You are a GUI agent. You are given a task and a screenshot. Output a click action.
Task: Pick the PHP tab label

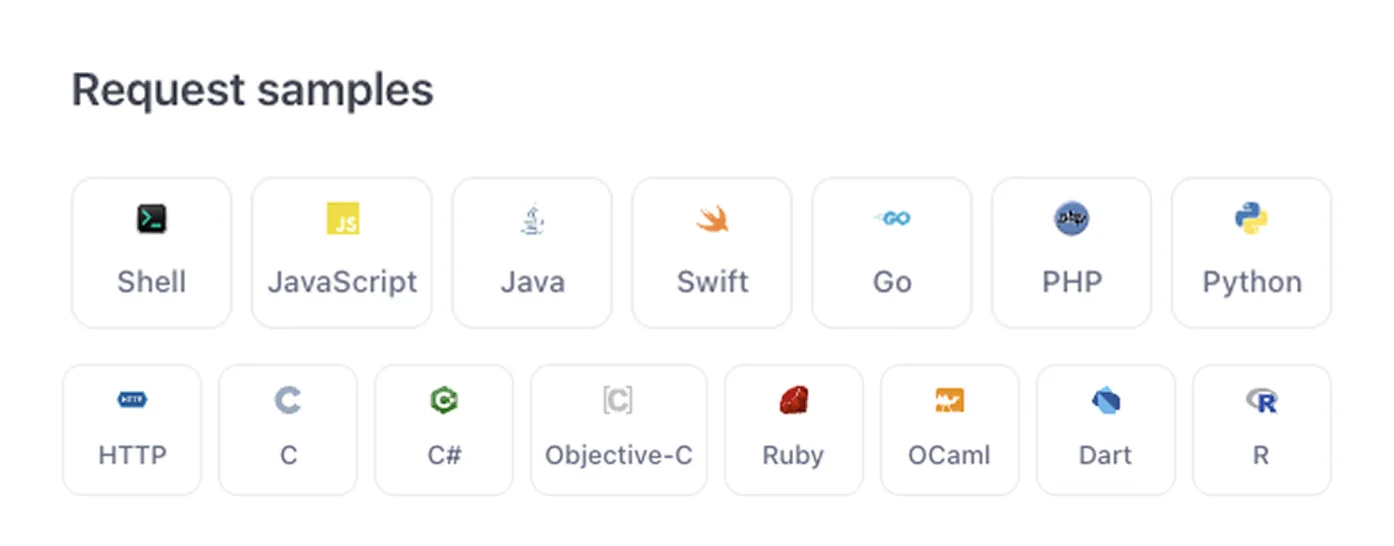(1072, 282)
